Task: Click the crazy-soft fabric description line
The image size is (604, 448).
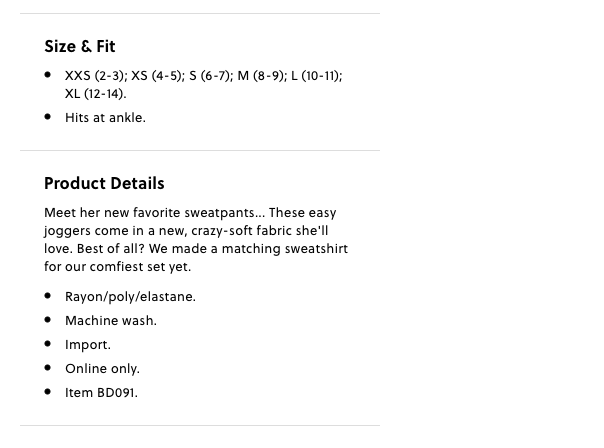Action: tap(186, 231)
